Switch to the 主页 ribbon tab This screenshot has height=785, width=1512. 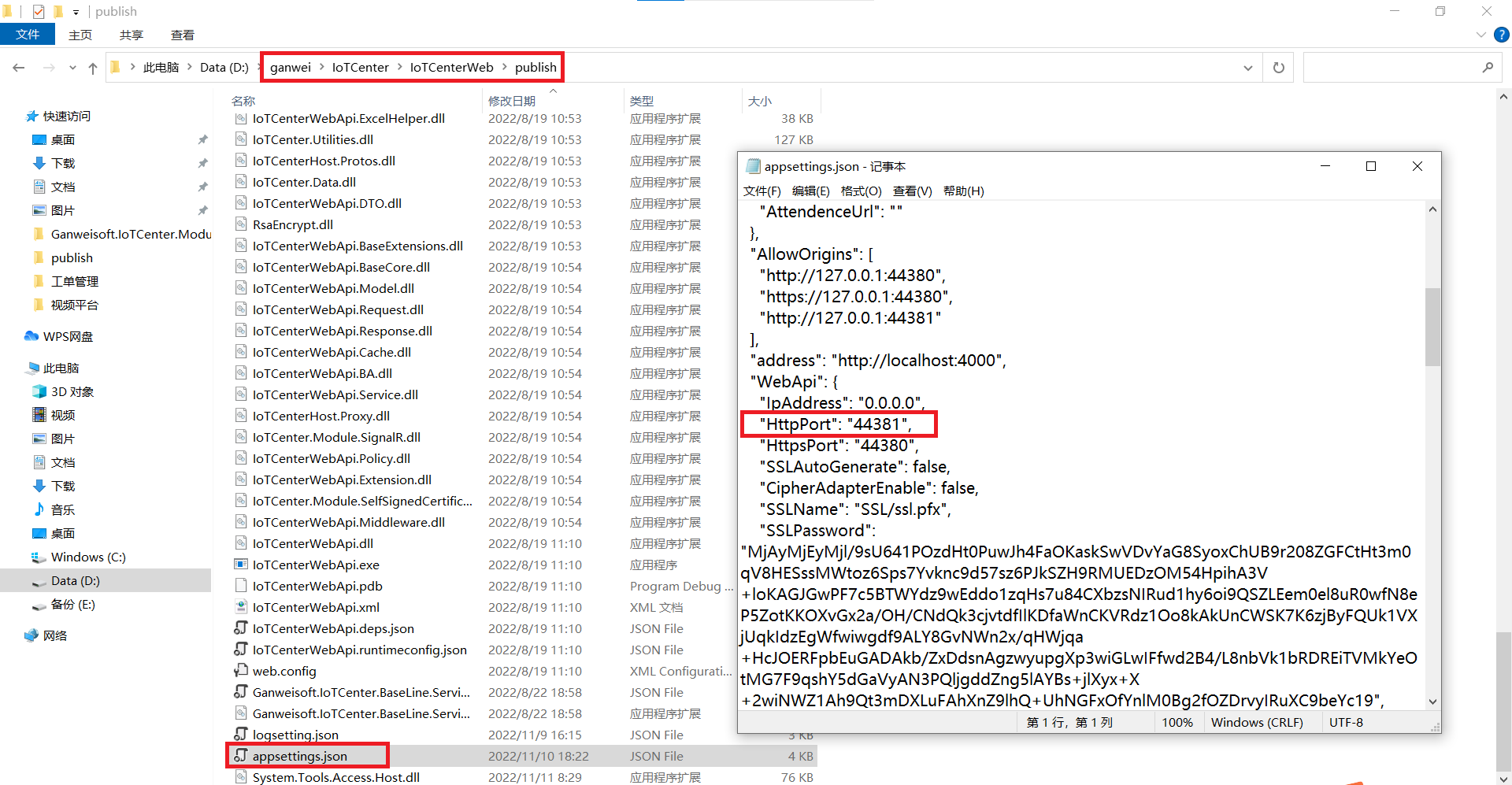pyautogui.click(x=80, y=35)
